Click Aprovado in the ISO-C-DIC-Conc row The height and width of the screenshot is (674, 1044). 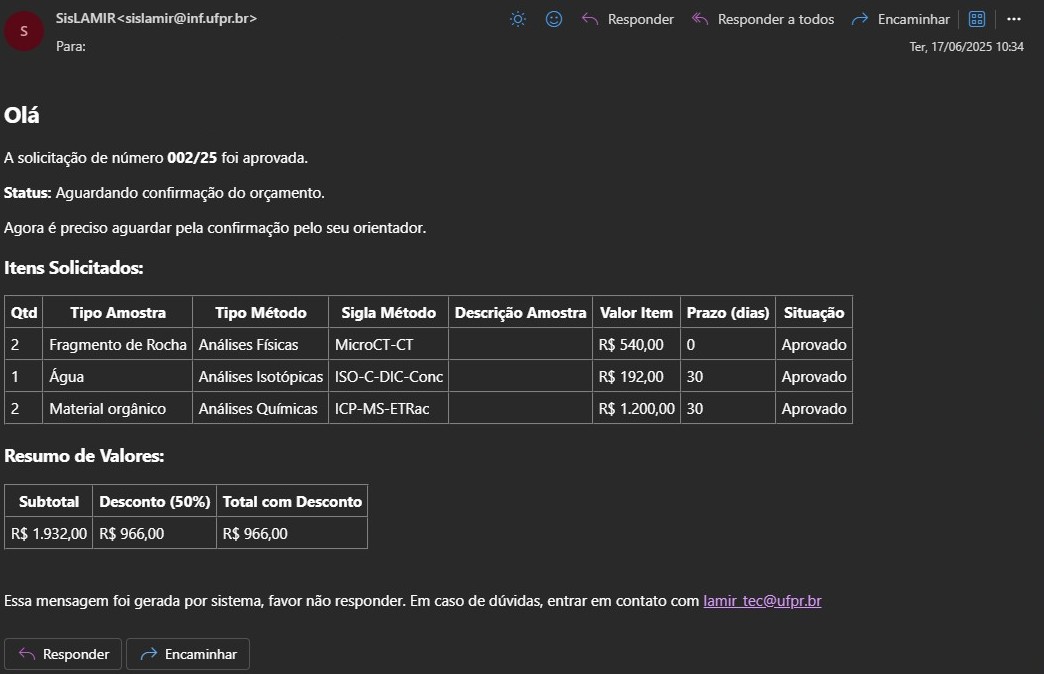click(814, 377)
